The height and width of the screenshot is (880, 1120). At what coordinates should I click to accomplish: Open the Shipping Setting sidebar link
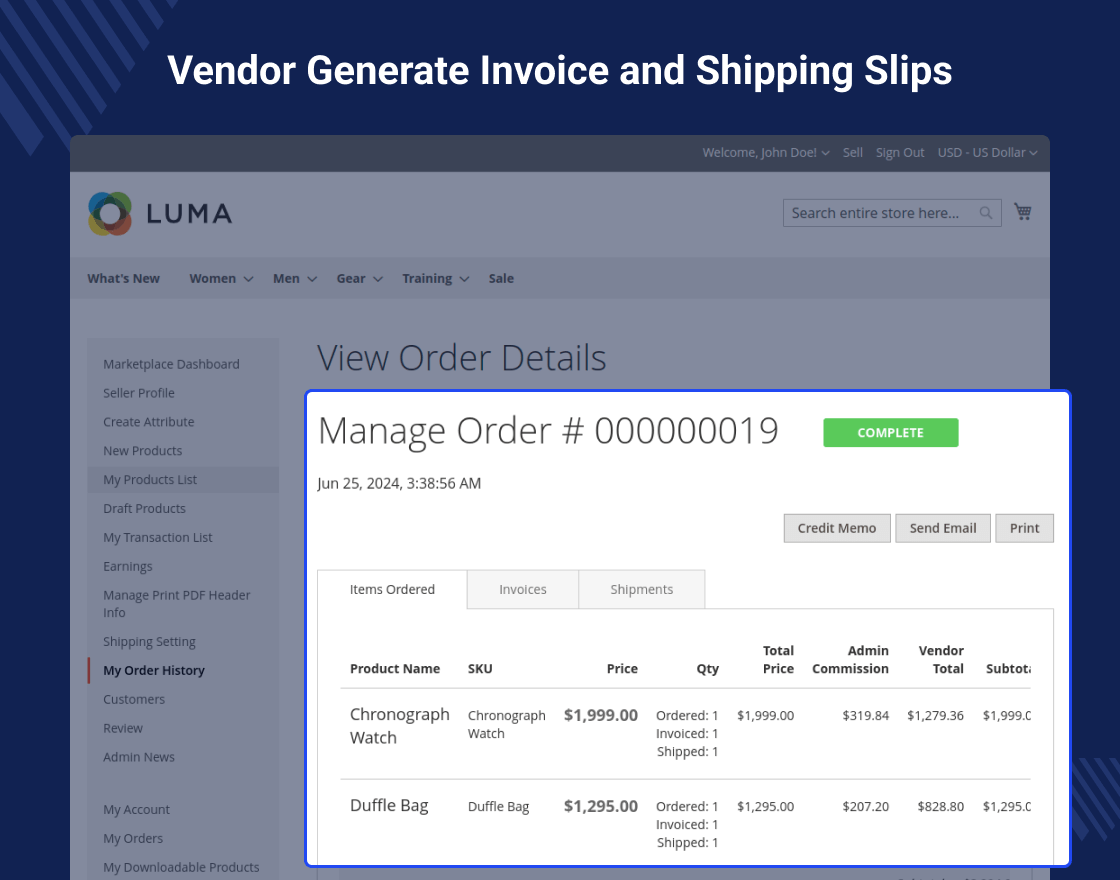point(149,641)
